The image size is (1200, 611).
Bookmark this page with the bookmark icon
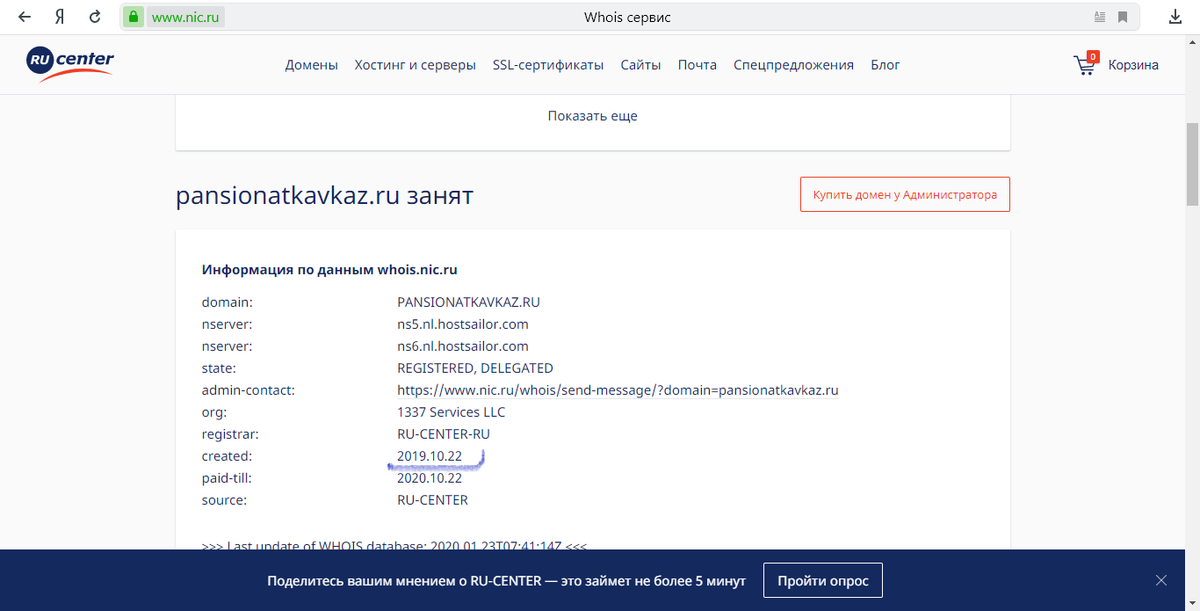(x=1124, y=17)
